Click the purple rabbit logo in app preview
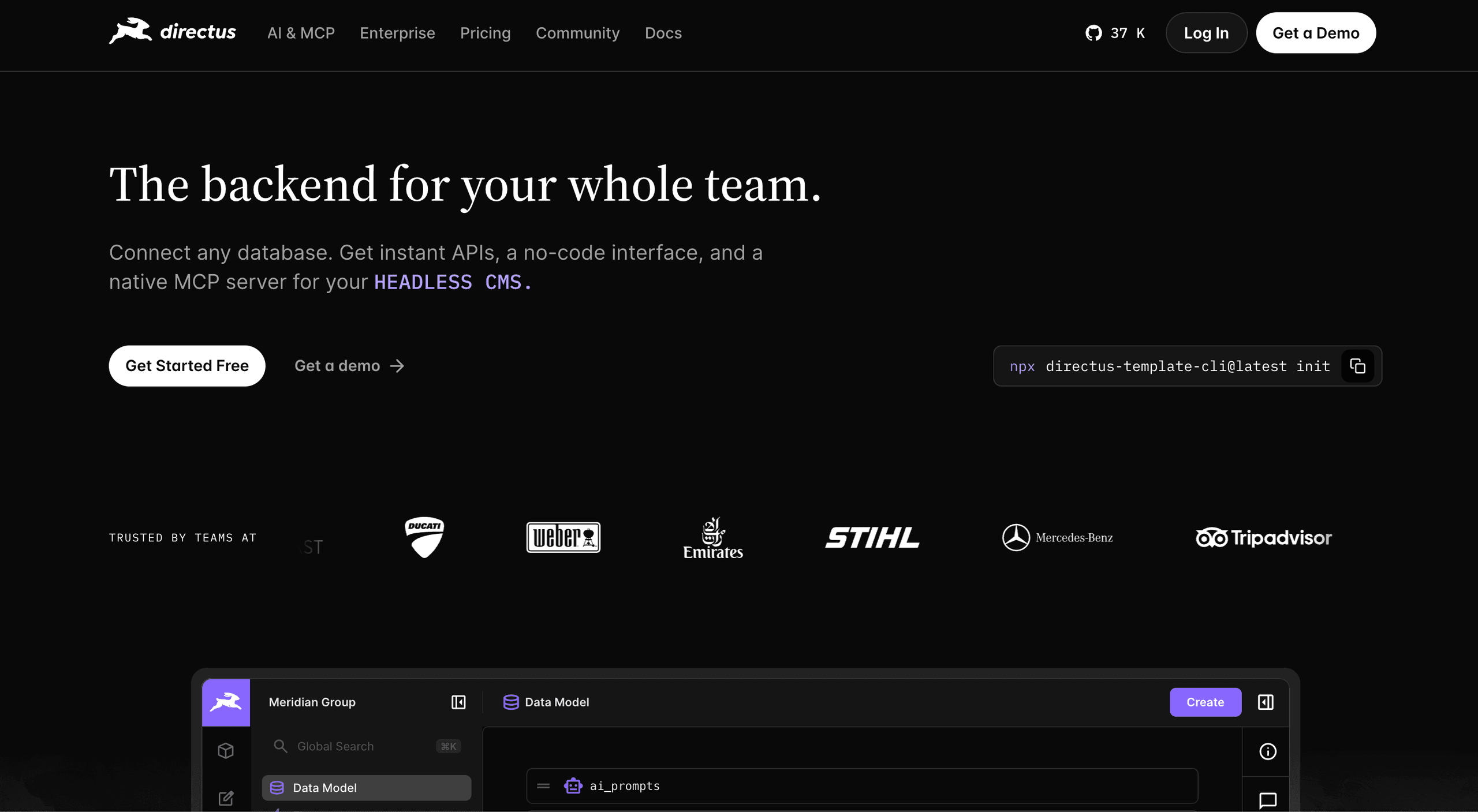1478x812 pixels. pos(226,702)
